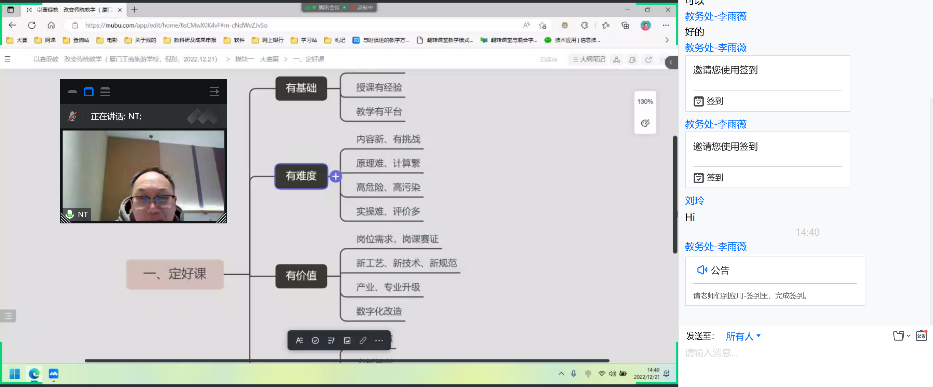
Task: Add child node with purple plus button
Action: click(336, 176)
